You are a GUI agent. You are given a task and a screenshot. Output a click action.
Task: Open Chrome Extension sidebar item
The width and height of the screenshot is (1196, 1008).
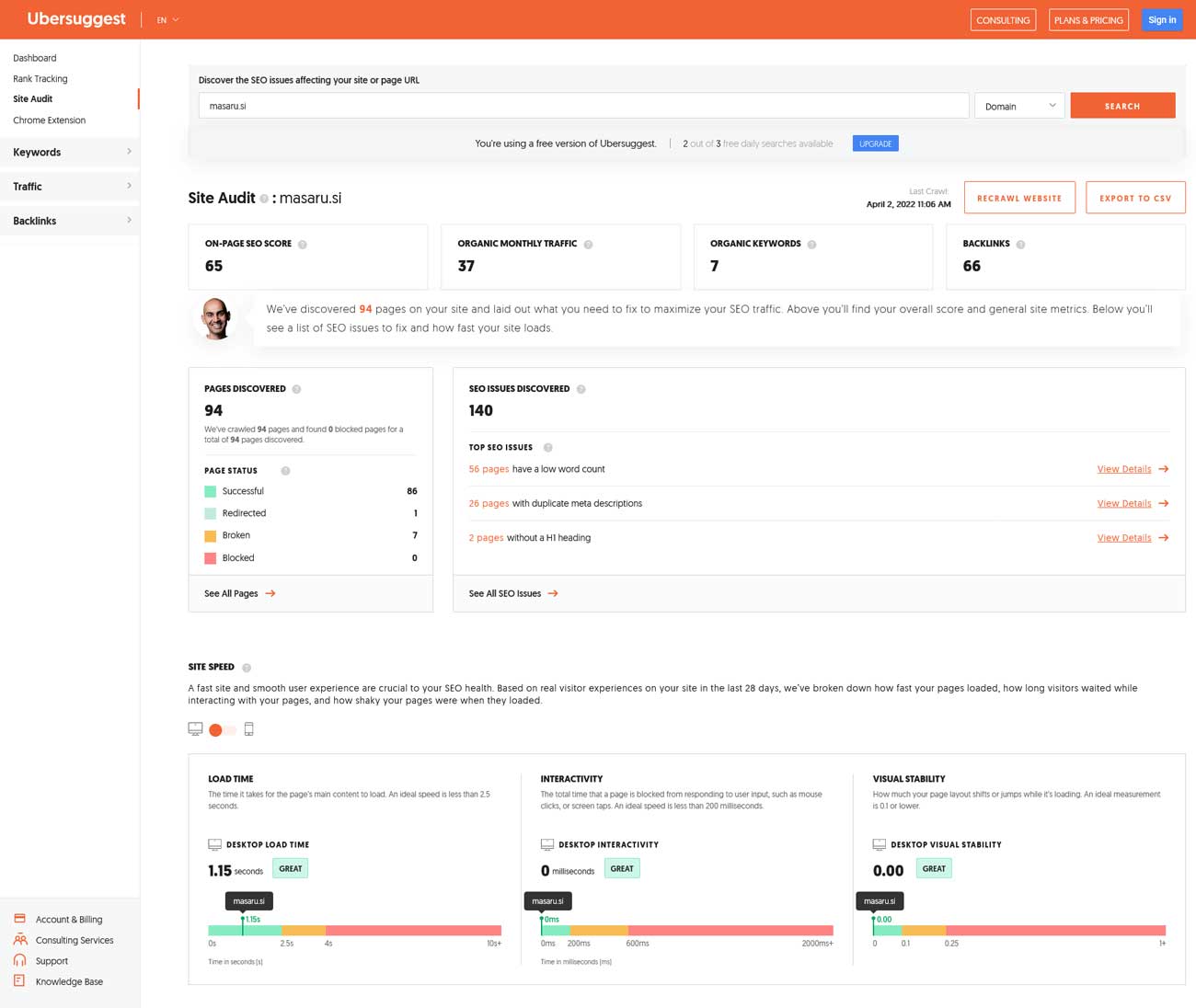50,120
